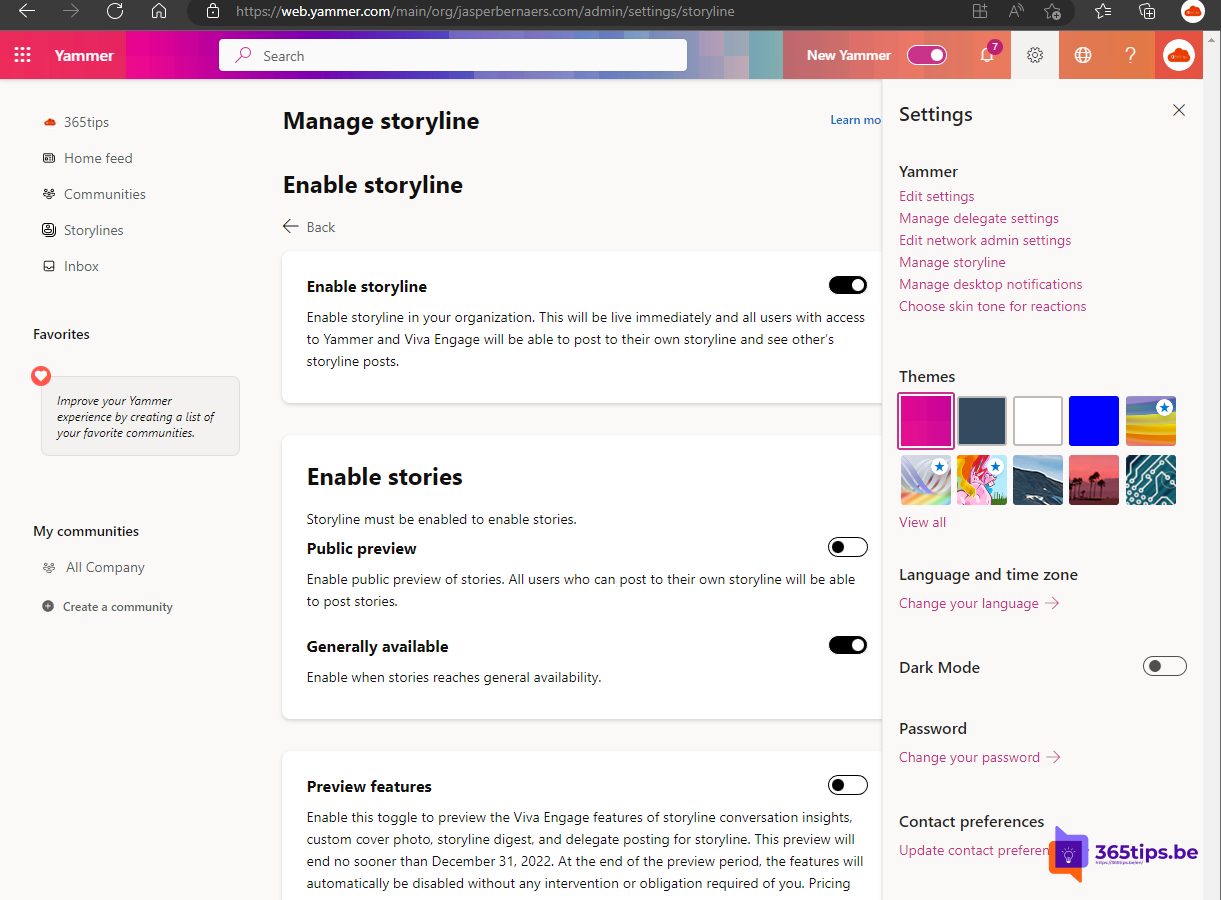Screen dimensions: 1221x900
Task: Click the Storylines icon in sidebar
Action: pos(49,230)
